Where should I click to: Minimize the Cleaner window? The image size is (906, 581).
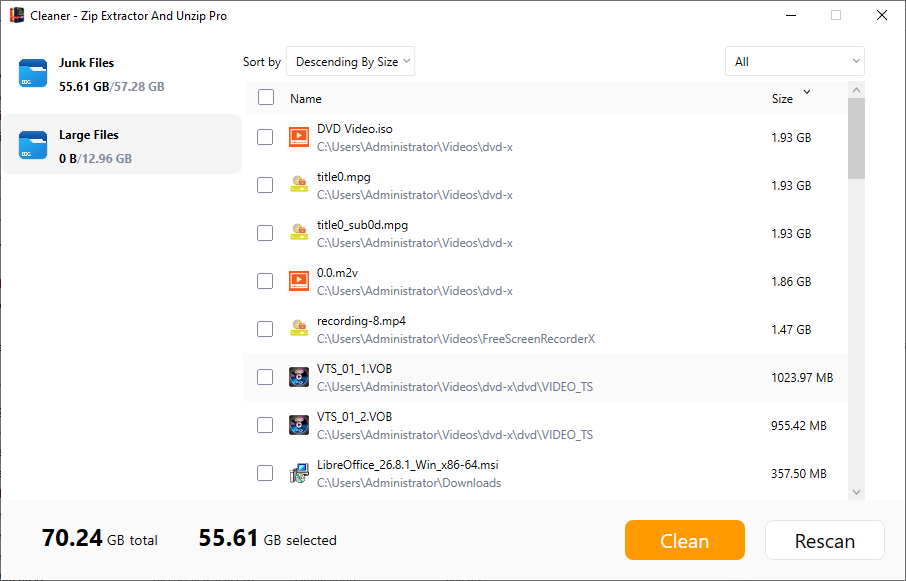click(791, 16)
